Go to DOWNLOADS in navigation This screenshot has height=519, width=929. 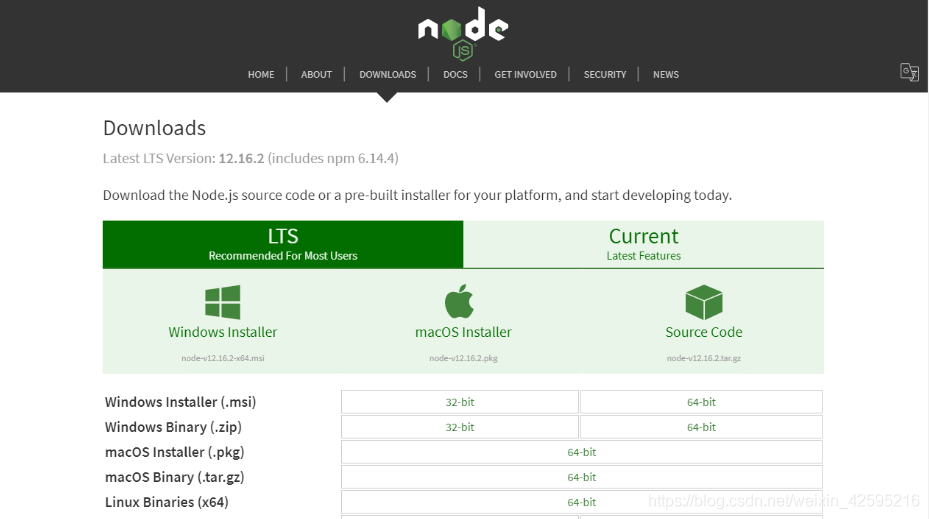pos(387,75)
